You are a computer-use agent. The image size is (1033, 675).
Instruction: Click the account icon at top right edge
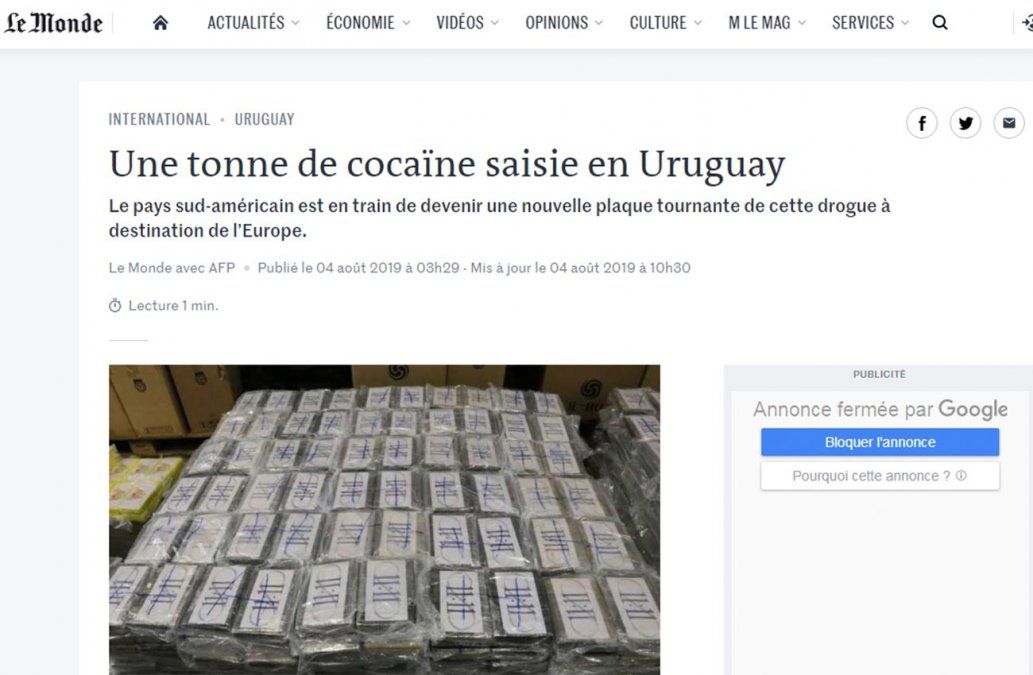point(1026,23)
